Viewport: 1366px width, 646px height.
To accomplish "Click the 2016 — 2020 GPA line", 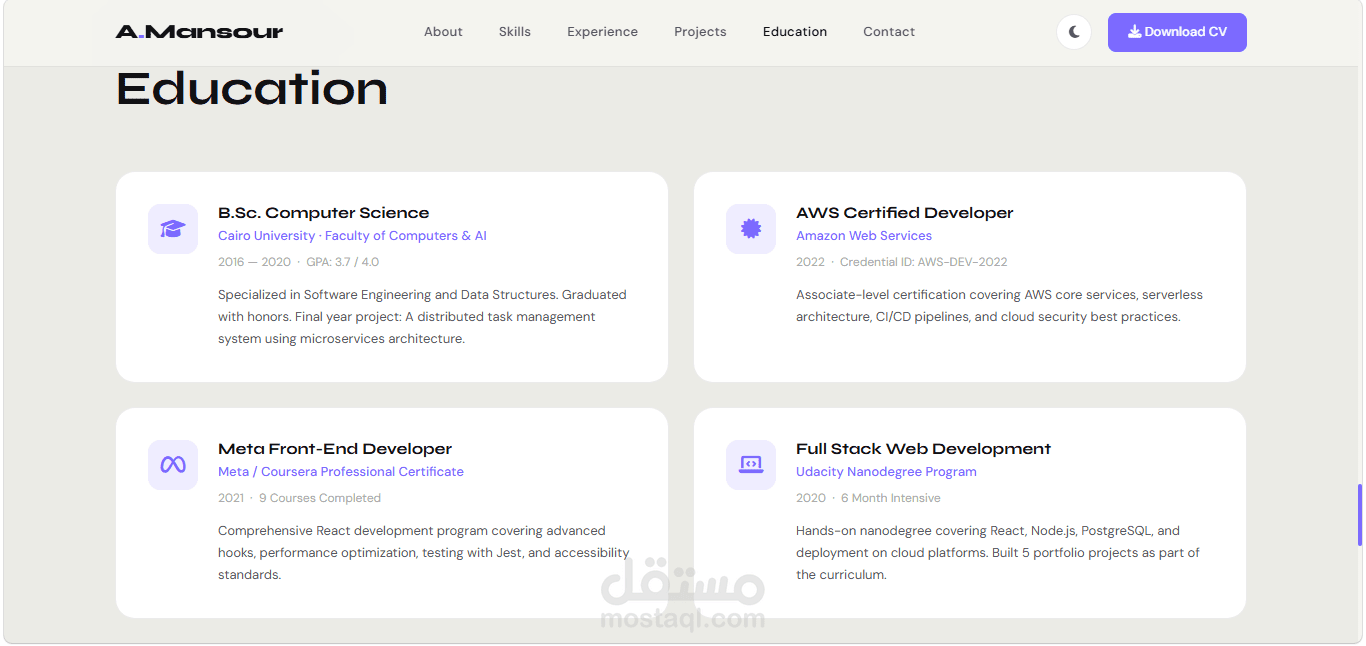I will coord(298,262).
